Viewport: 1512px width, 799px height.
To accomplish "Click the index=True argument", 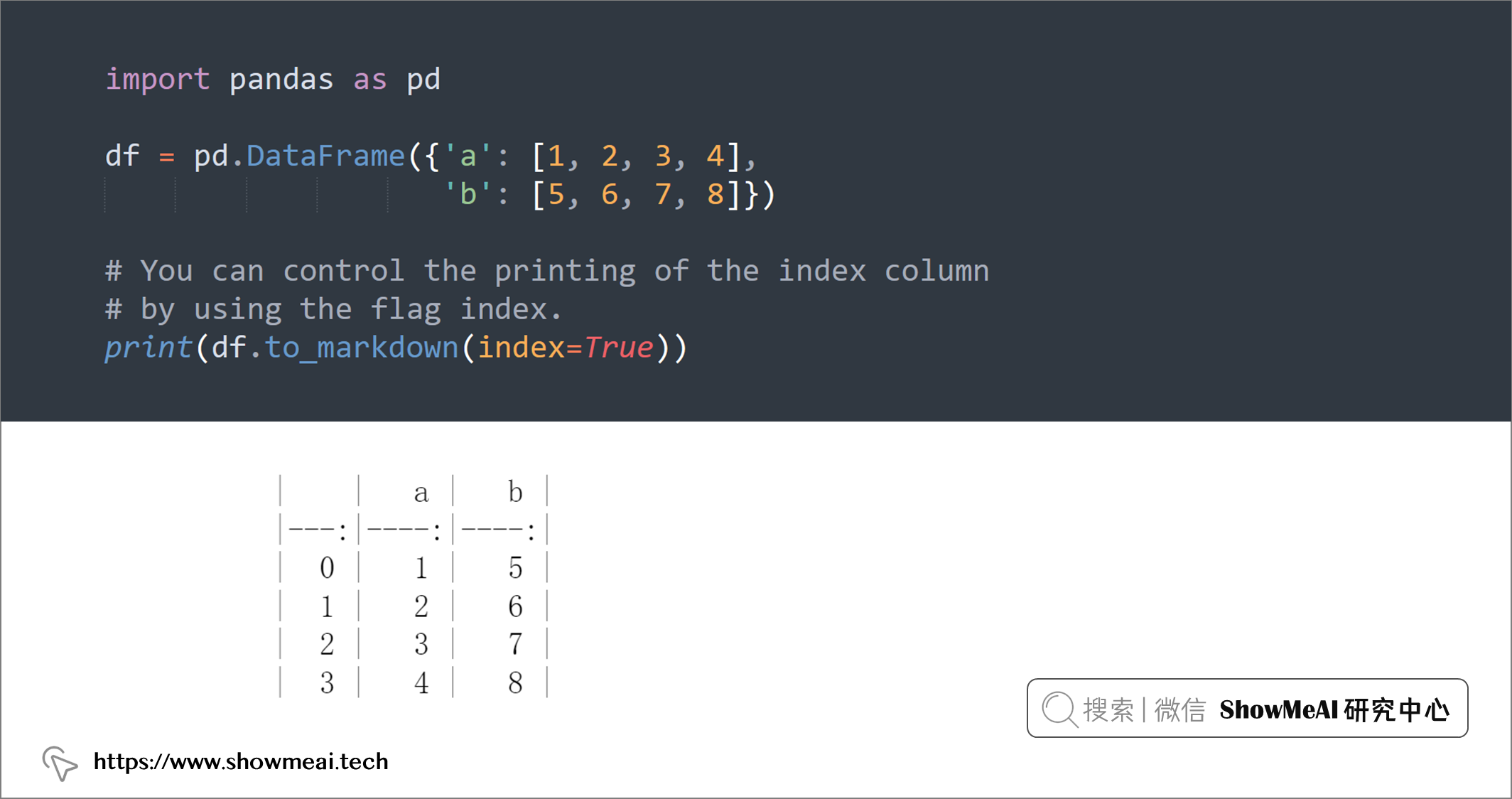I will (565, 348).
